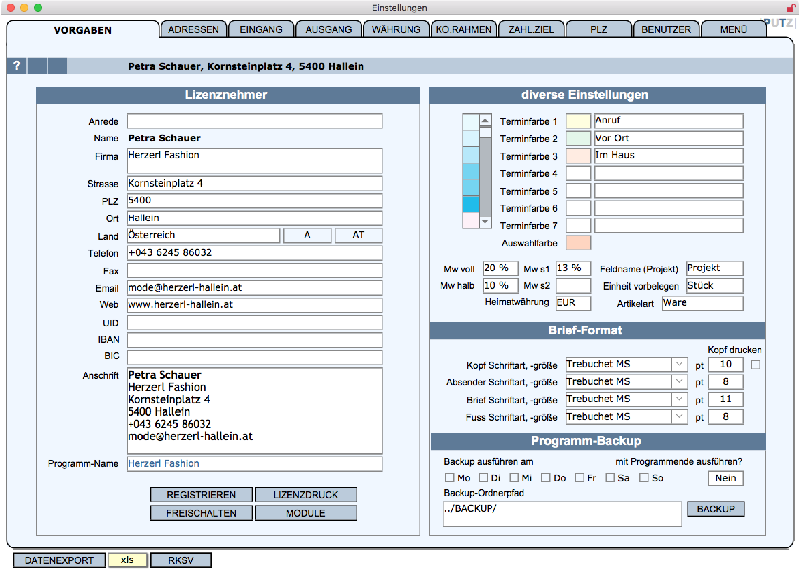Open the ZAHL.ZIEL tab

click(531, 30)
